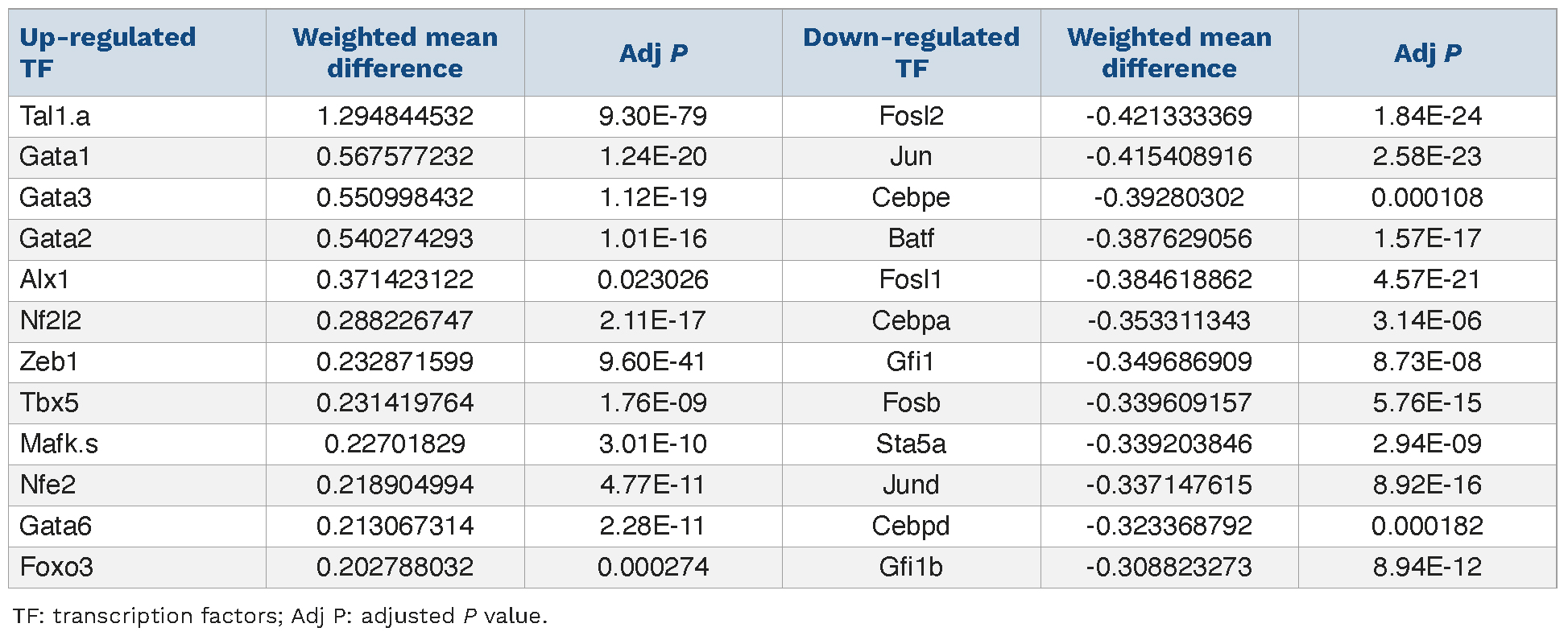1568x640 pixels.
Task: Click the Up-regulated TF column header
Action: pyautogui.click(x=107, y=52)
